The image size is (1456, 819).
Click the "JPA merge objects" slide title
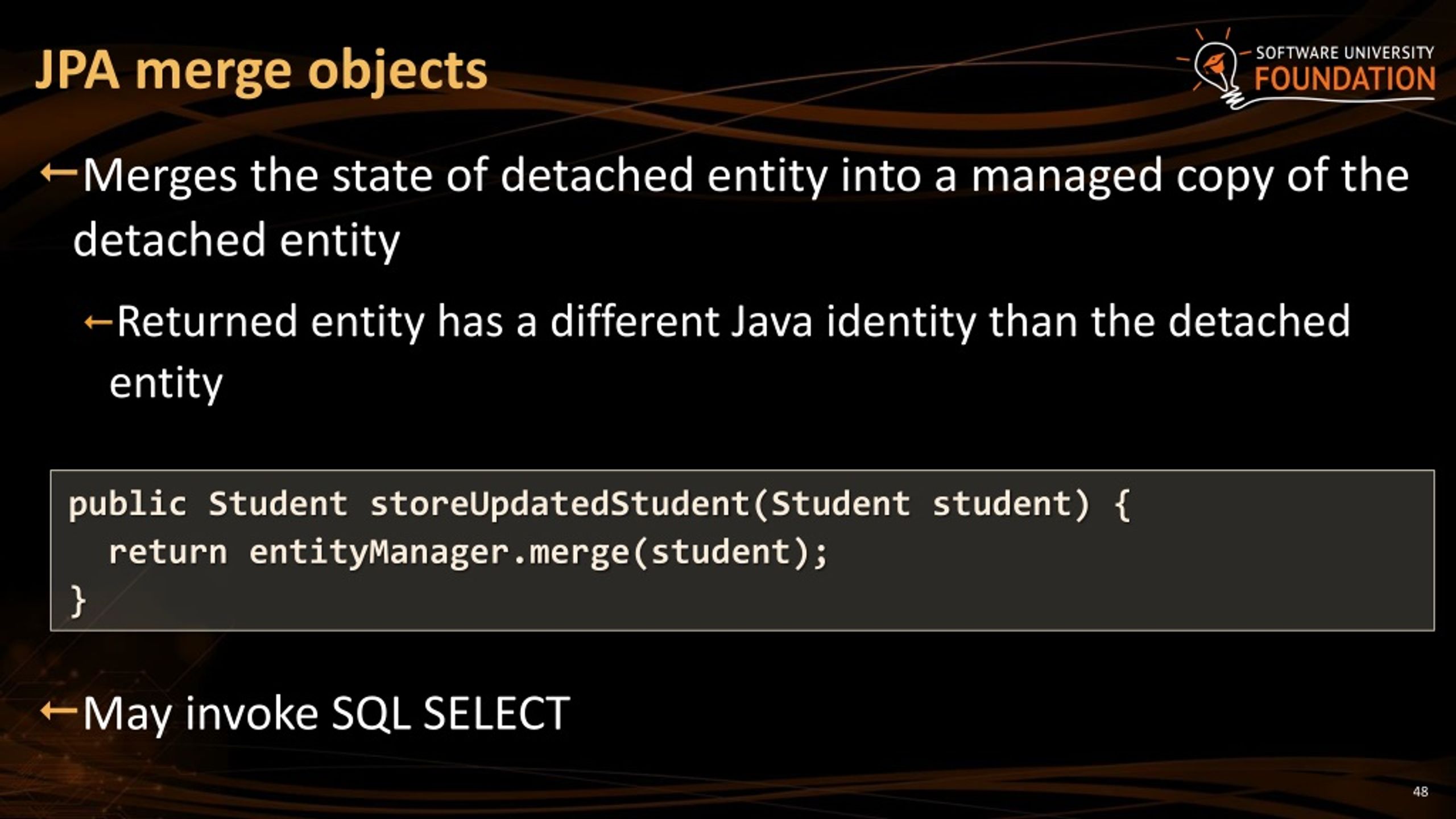[261, 71]
